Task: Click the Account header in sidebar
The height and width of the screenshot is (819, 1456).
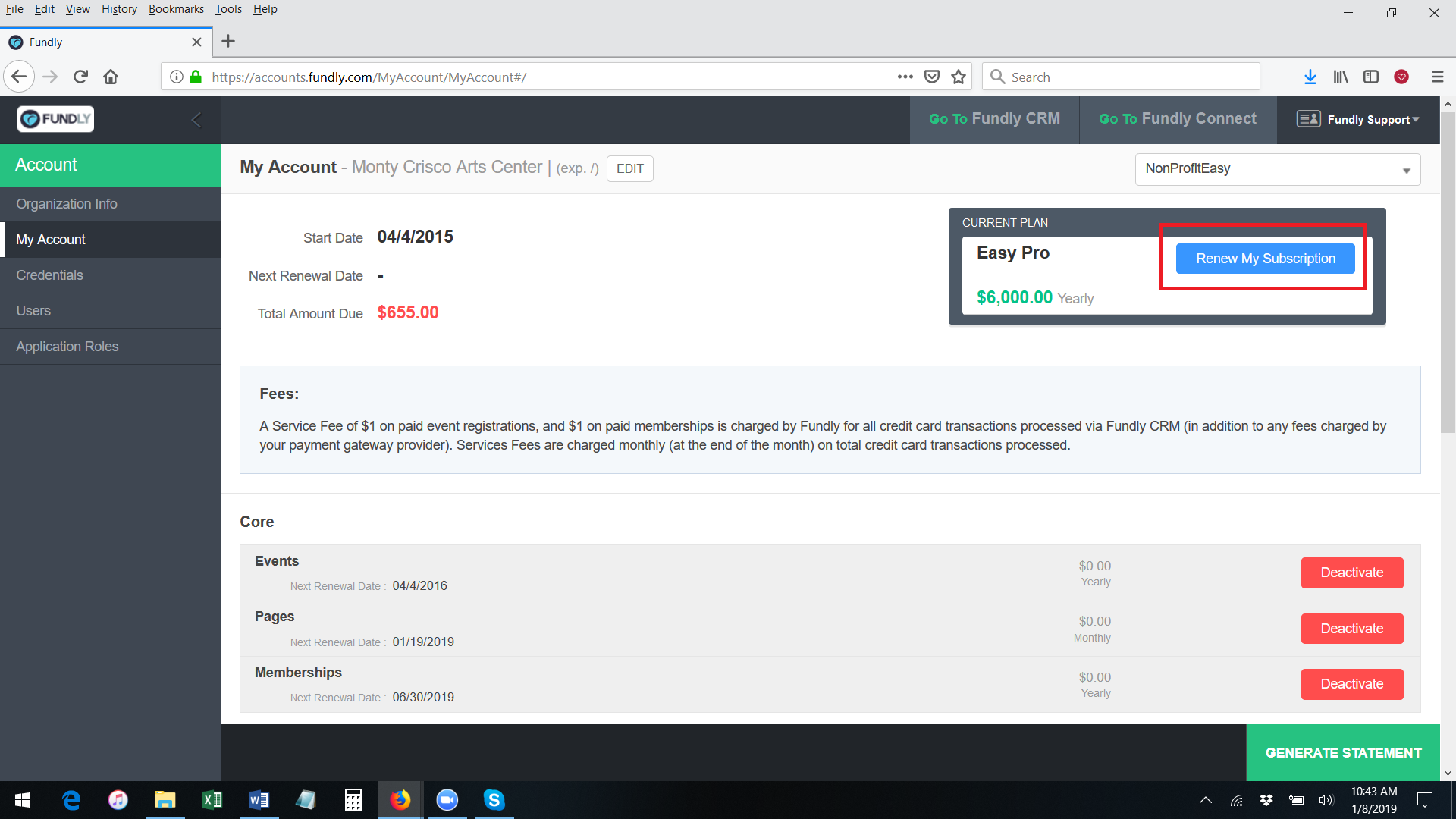Action: click(110, 165)
